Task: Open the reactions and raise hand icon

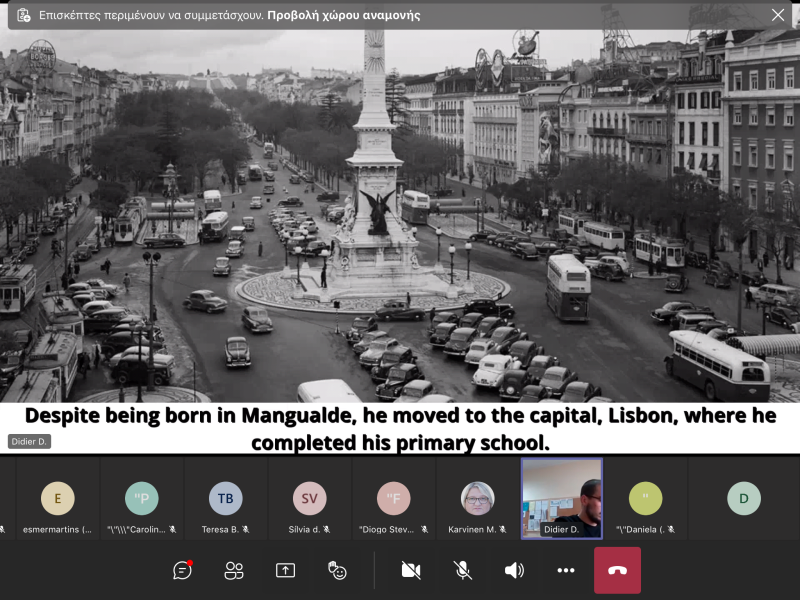Action: (337, 570)
